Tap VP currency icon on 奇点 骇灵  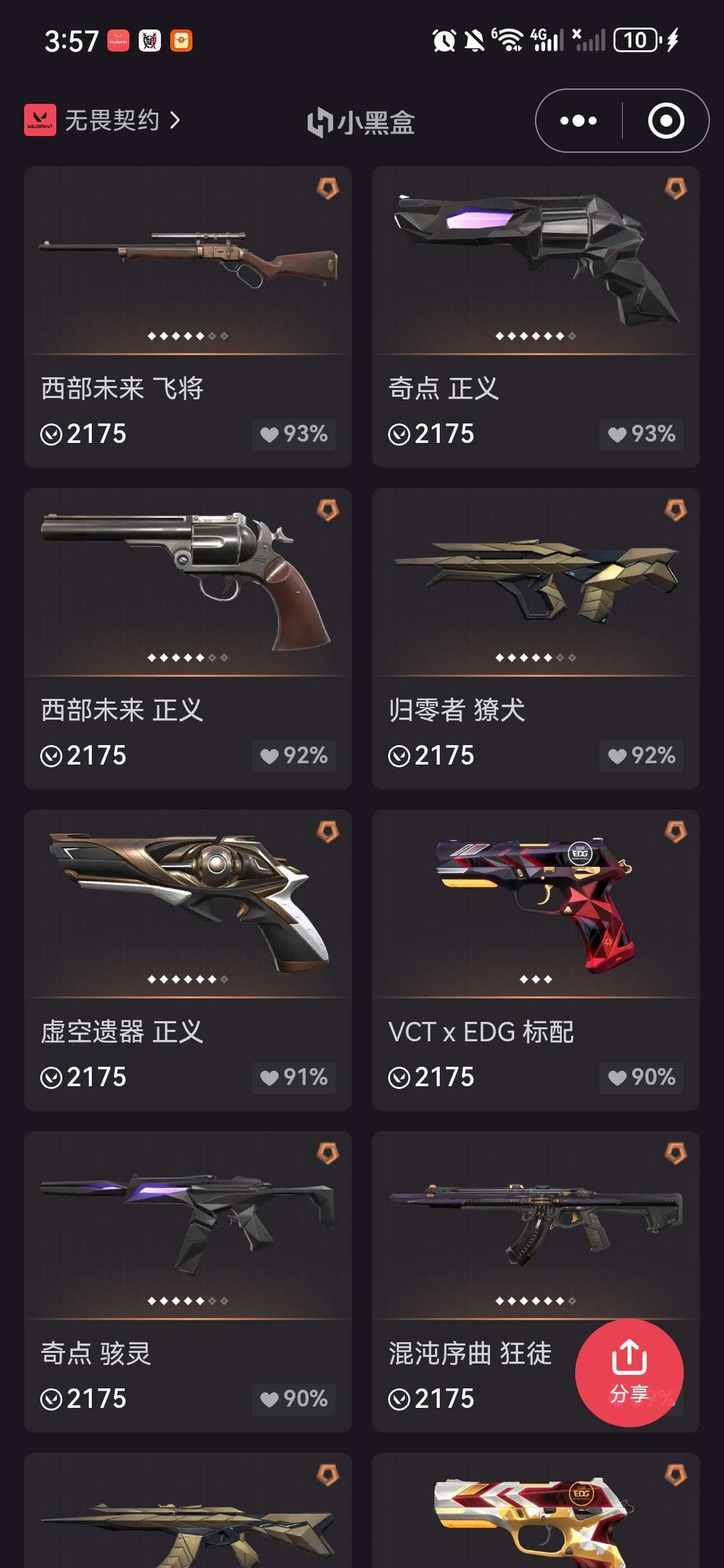[51, 1399]
